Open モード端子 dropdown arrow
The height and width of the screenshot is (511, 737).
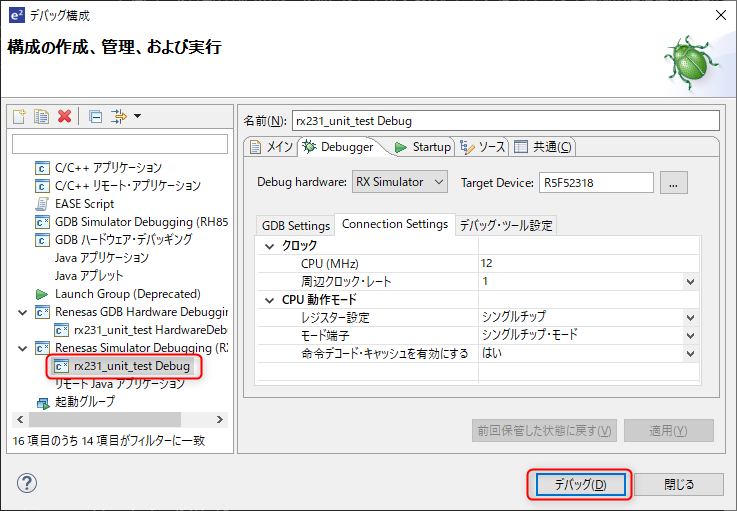click(x=690, y=336)
